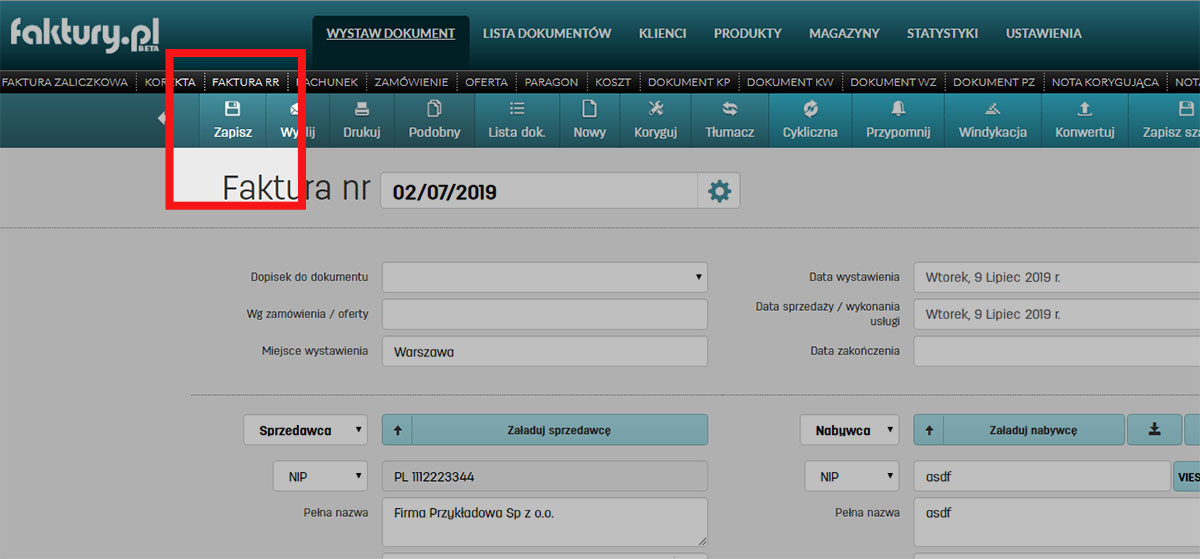Switch to Lista Dokumentów menu
The width and height of the screenshot is (1200, 559).
546,33
